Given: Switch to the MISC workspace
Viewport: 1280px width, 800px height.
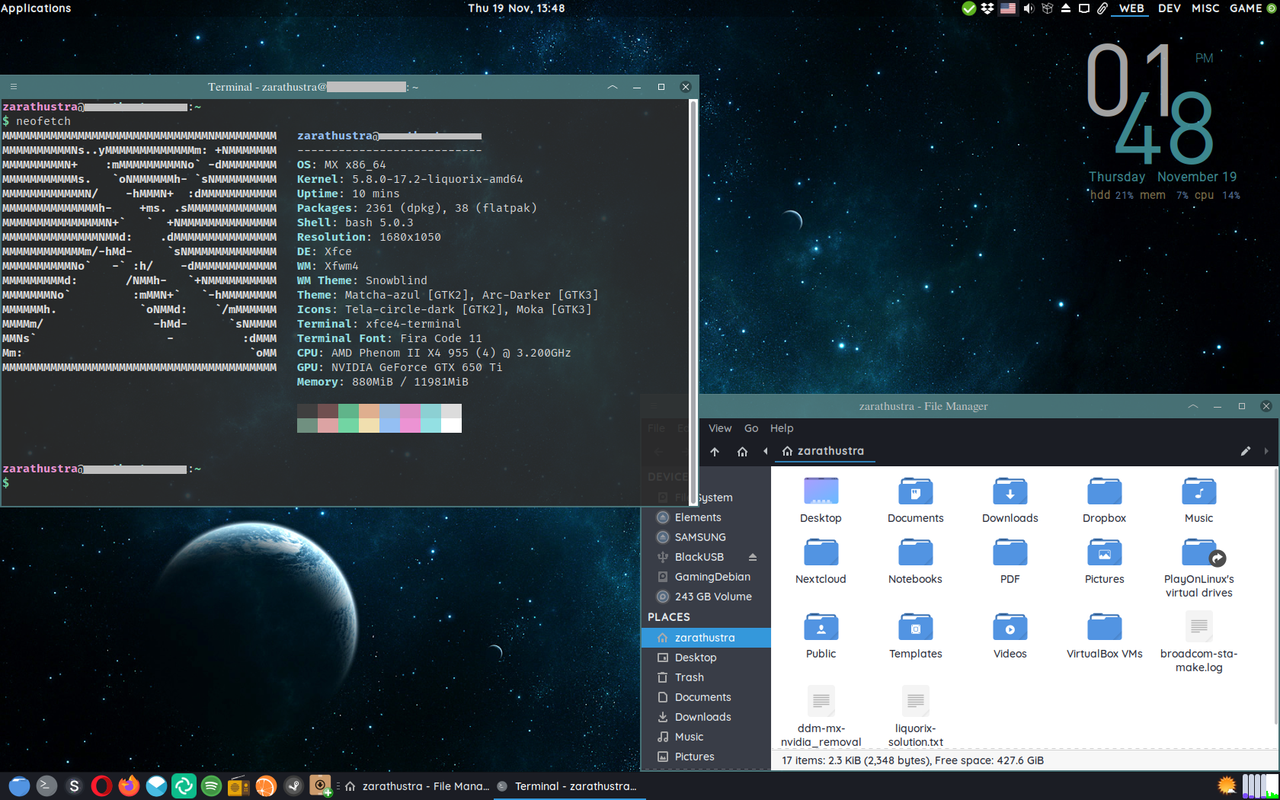Looking at the screenshot, I should coord(1205,8).
